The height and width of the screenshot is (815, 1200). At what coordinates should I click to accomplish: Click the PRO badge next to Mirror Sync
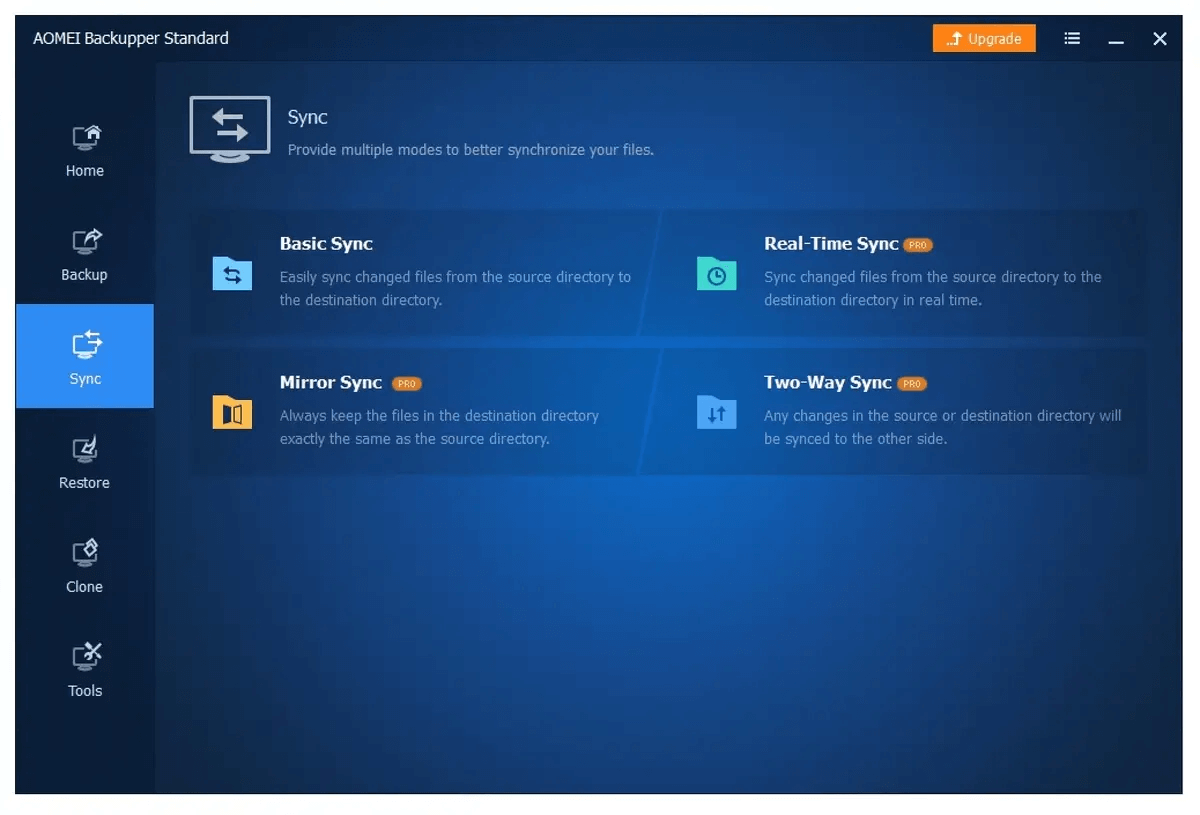[x=406, y=383]
